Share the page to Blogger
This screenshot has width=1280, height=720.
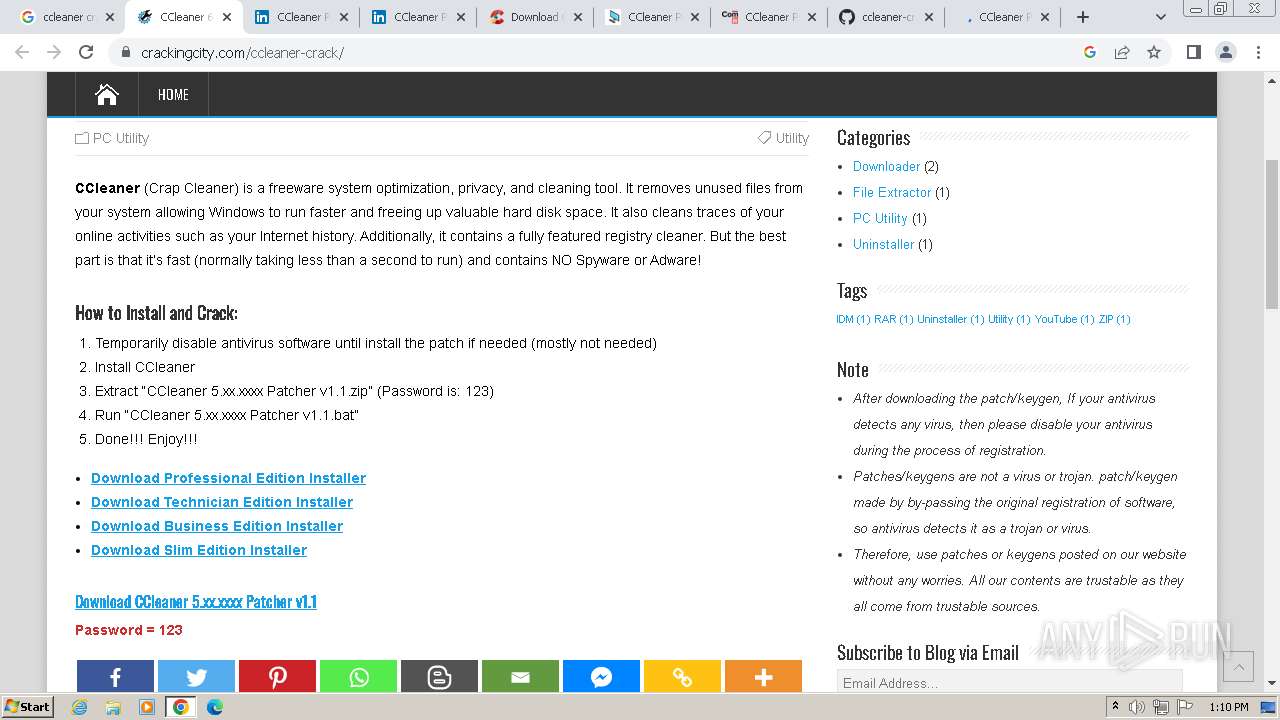pyautogui.click(x=439, y=677)
